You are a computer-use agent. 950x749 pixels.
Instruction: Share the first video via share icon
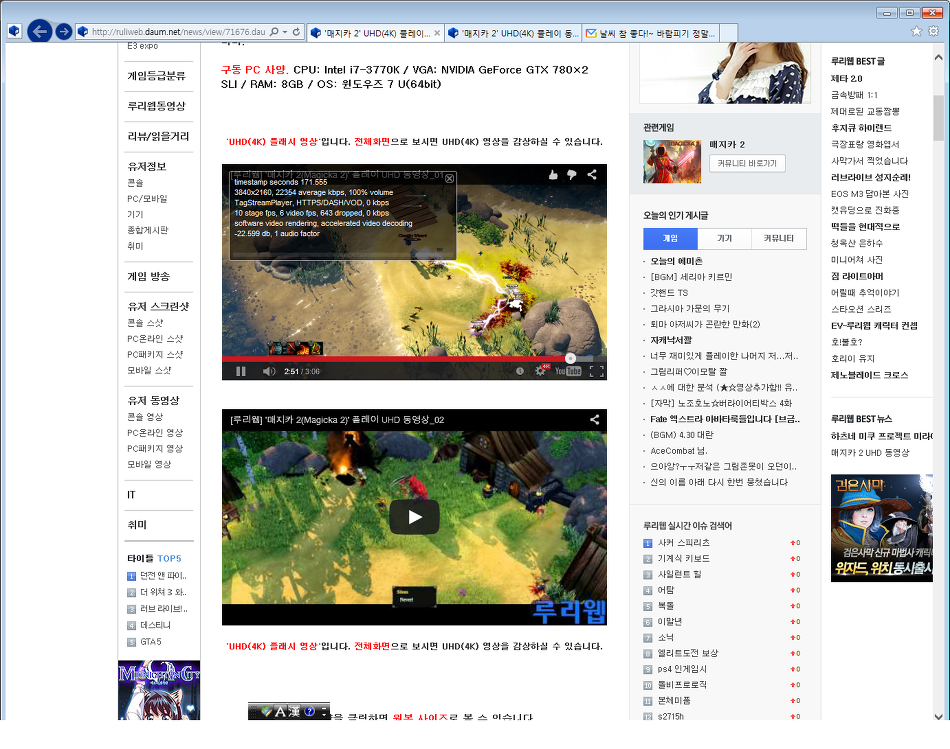pyautogui.click(x=592, y=175)
